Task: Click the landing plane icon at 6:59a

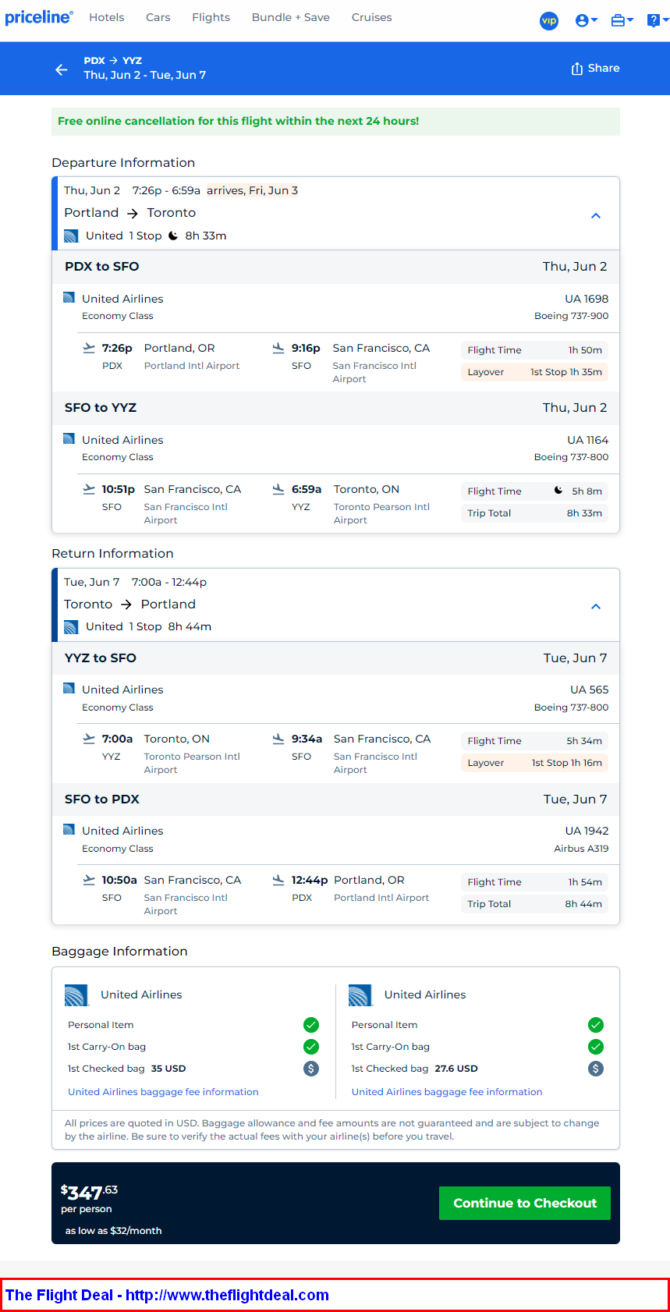Action: (x=279, y=489)
